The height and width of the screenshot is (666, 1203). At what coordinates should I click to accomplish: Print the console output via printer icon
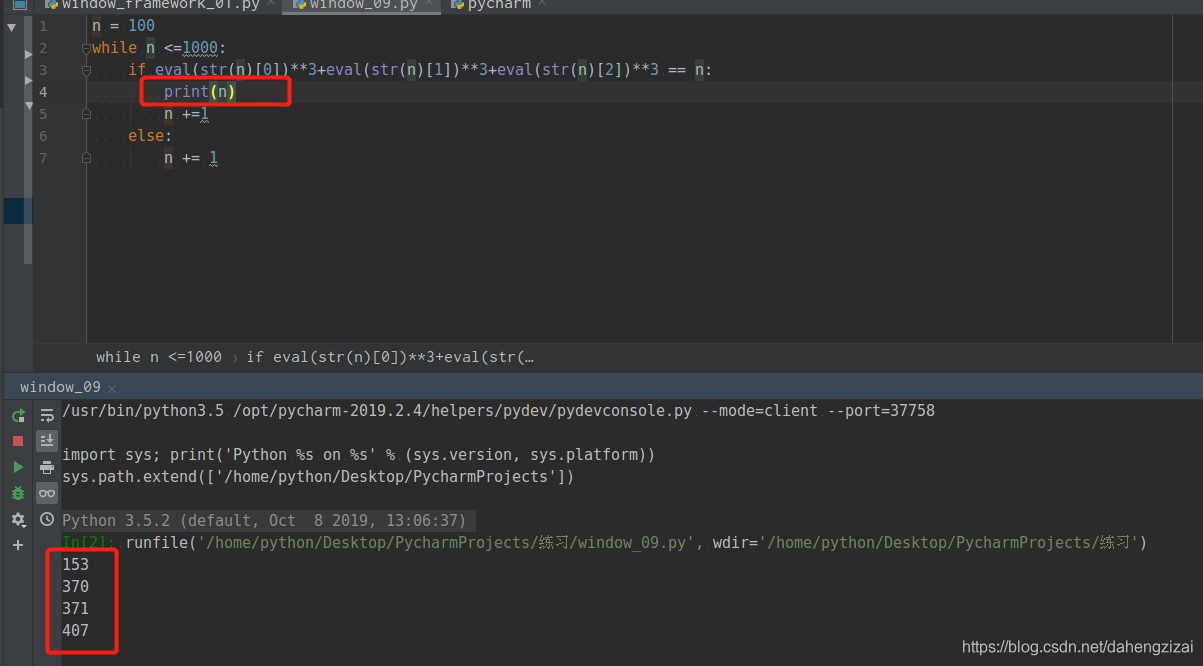[47, 467]
